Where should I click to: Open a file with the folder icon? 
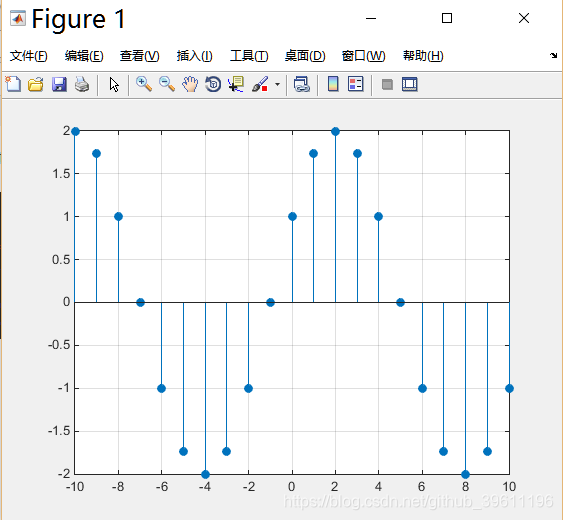pos(36,84)
